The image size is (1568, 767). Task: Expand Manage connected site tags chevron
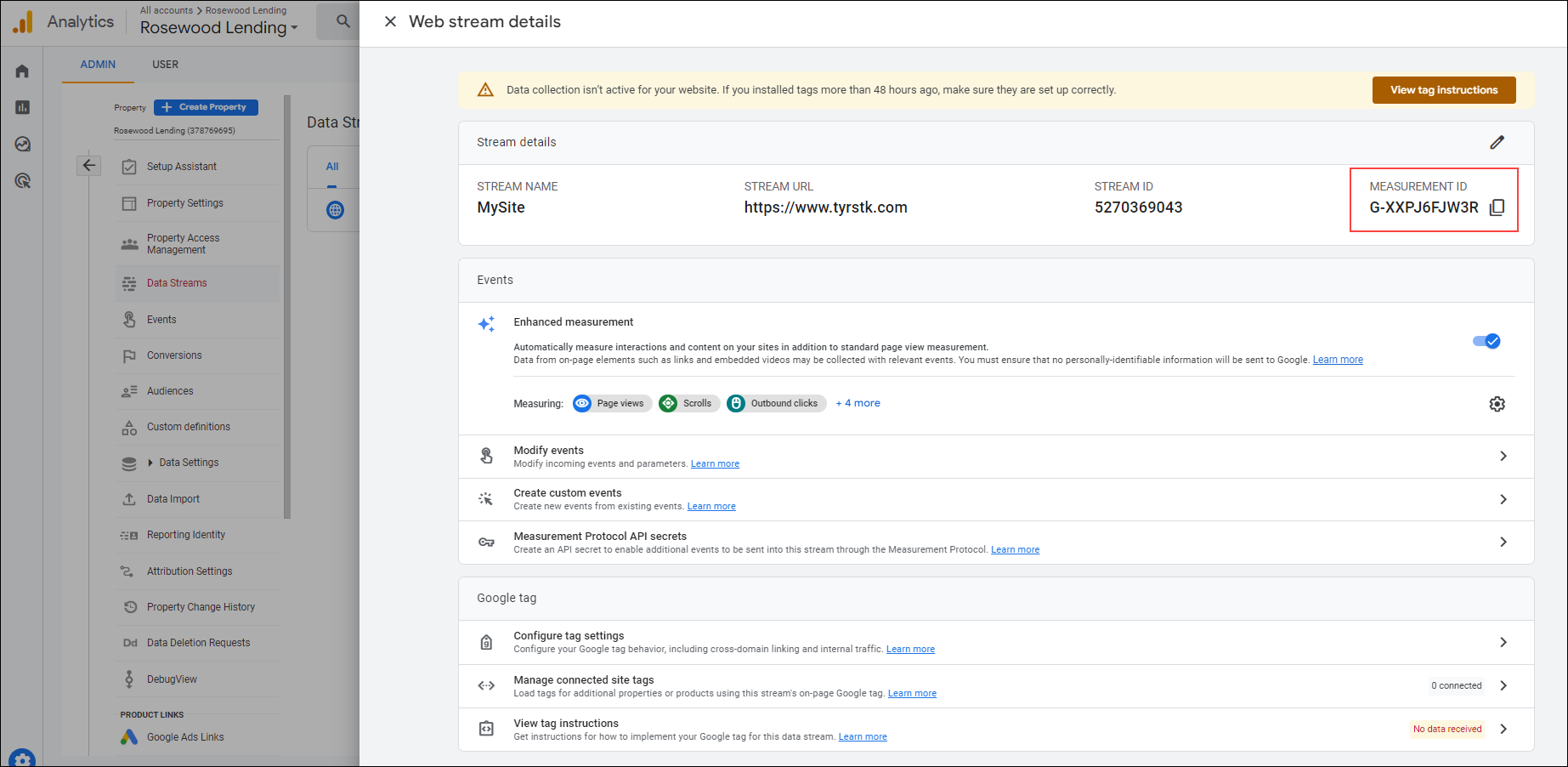[1503, 685]
